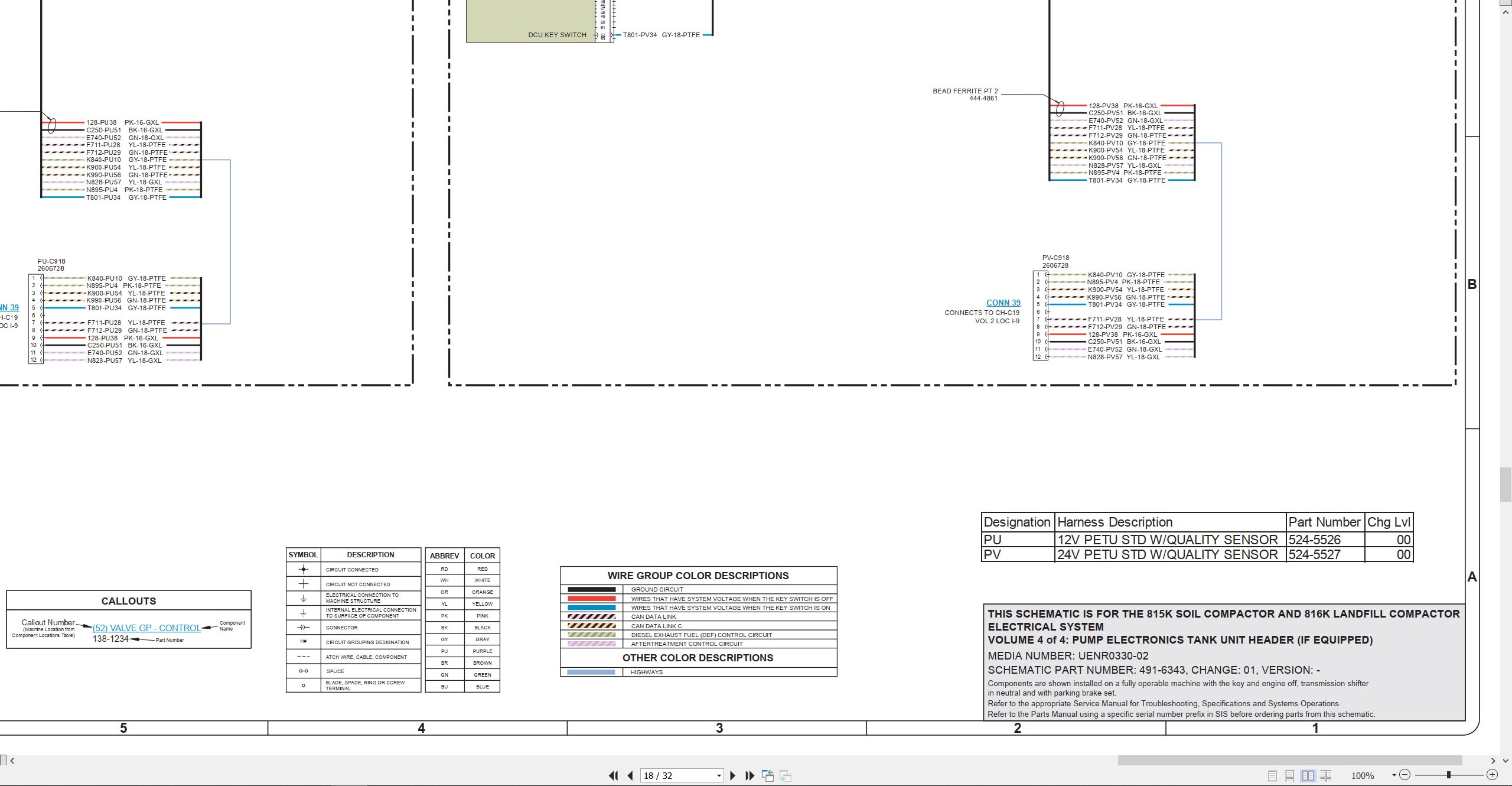1512x786 pixels.
Task: Click the 'BEAD FERRITE PT 2' label
Action: tap(965, 91)
